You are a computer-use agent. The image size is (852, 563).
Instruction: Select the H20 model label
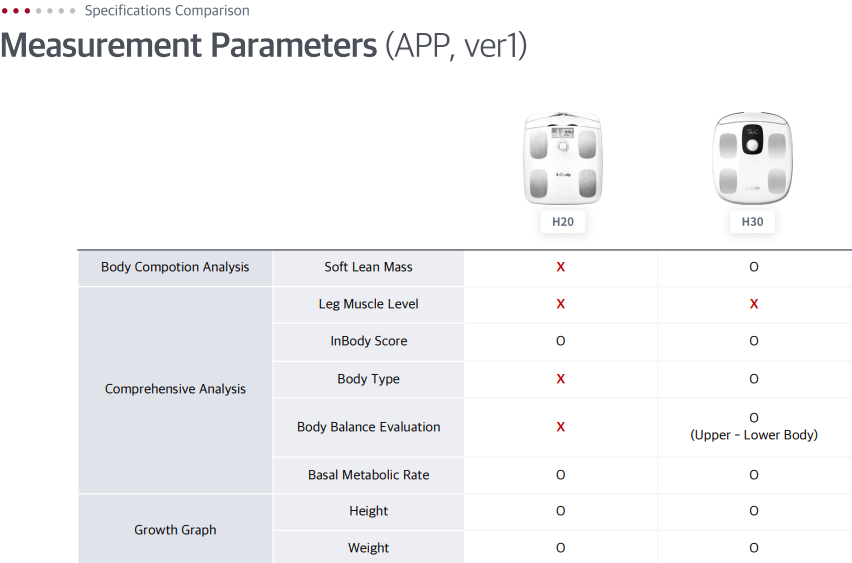(563, 222)
